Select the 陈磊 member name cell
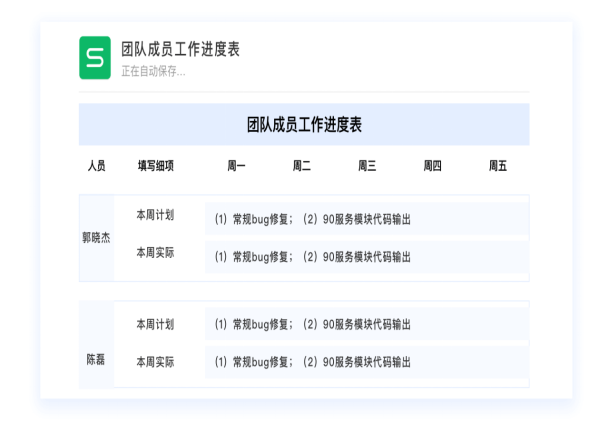Screen dimensions: 609x439 point(96,358)
